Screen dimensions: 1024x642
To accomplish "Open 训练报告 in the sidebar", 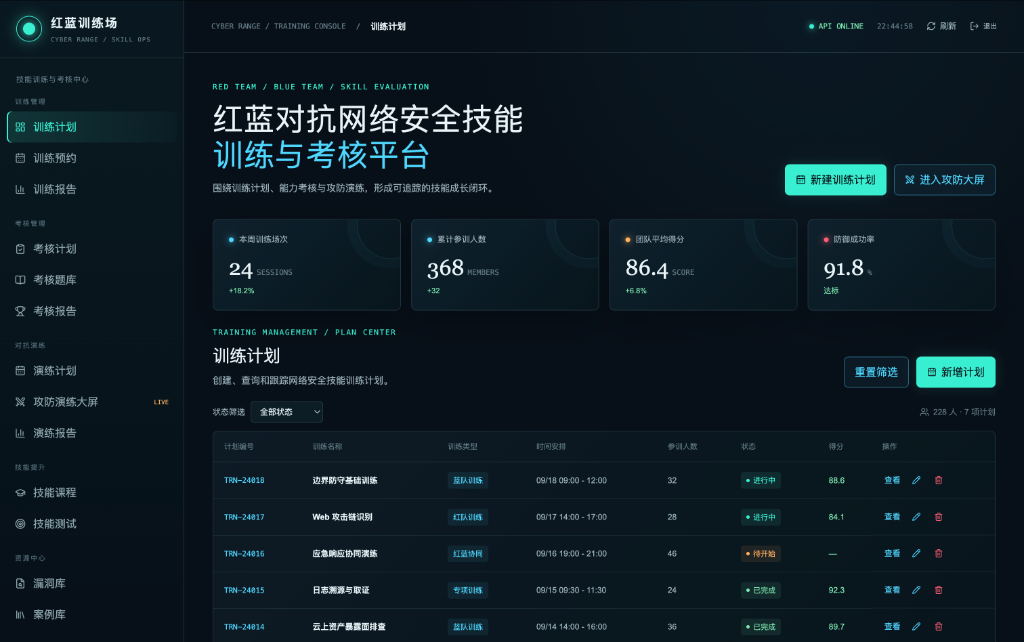I will point(92,189).
